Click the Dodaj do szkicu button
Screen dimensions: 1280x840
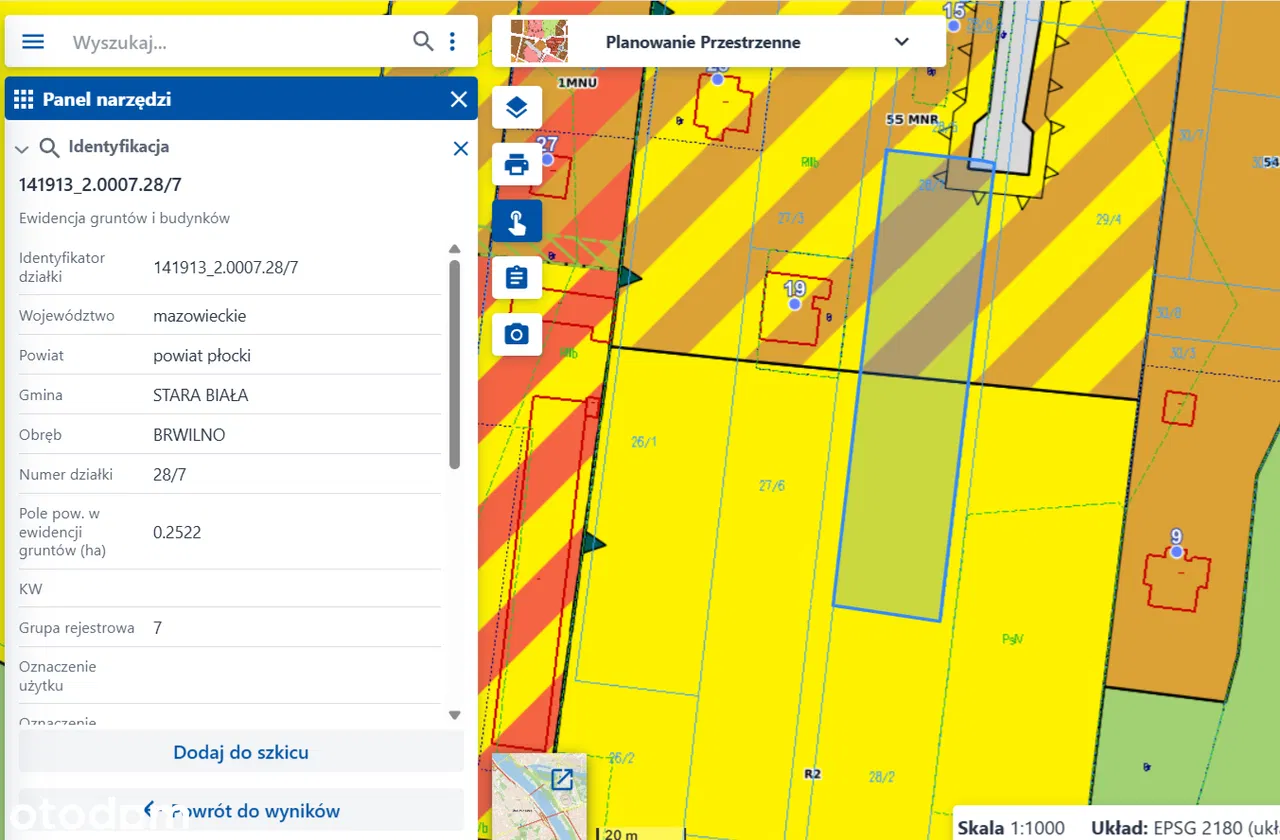(x=240, y=752)
